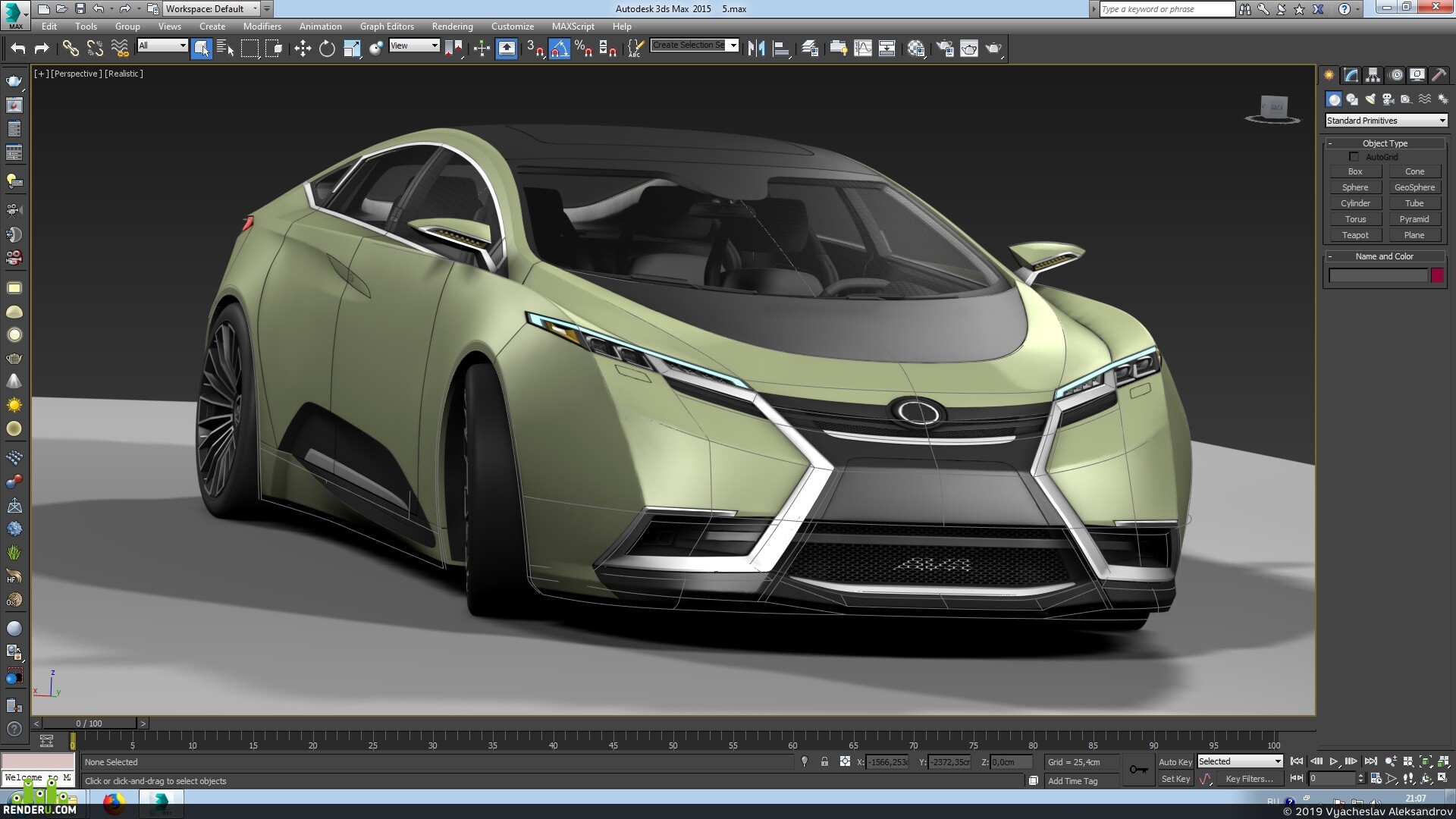This screenshot has width=1456, height=819.
Task: Expand the selection filter All dropdown
Action: [162, 45]
